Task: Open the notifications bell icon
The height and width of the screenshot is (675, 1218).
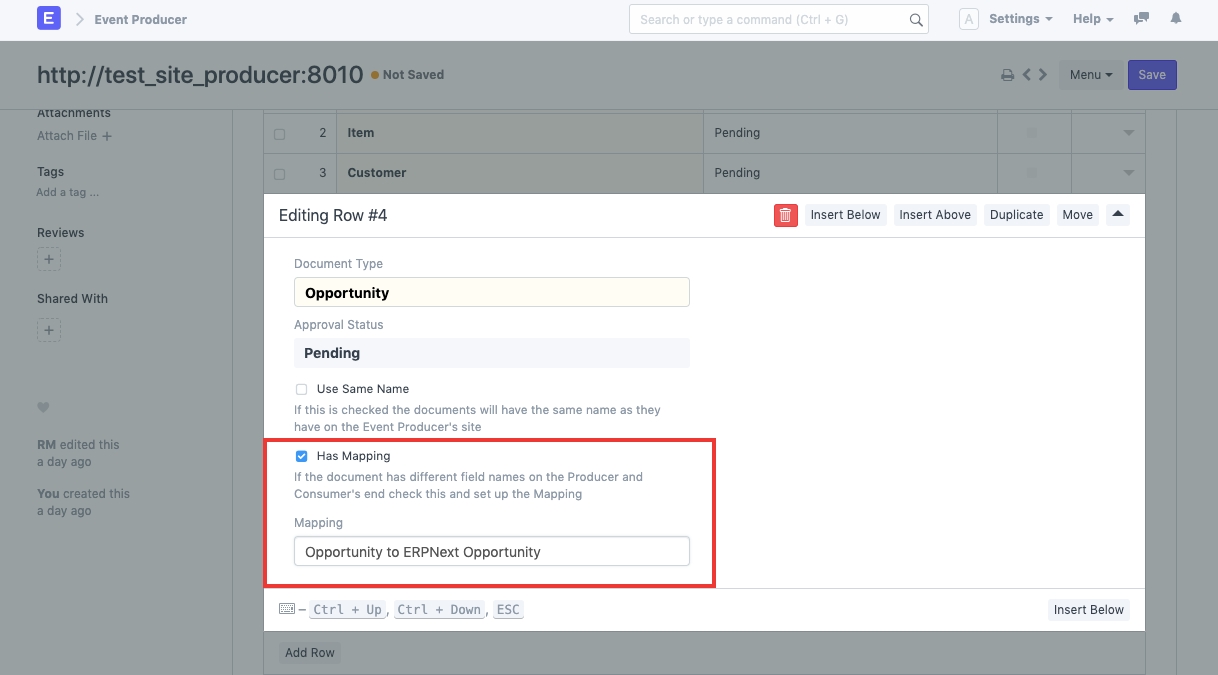Action: 1176,19
